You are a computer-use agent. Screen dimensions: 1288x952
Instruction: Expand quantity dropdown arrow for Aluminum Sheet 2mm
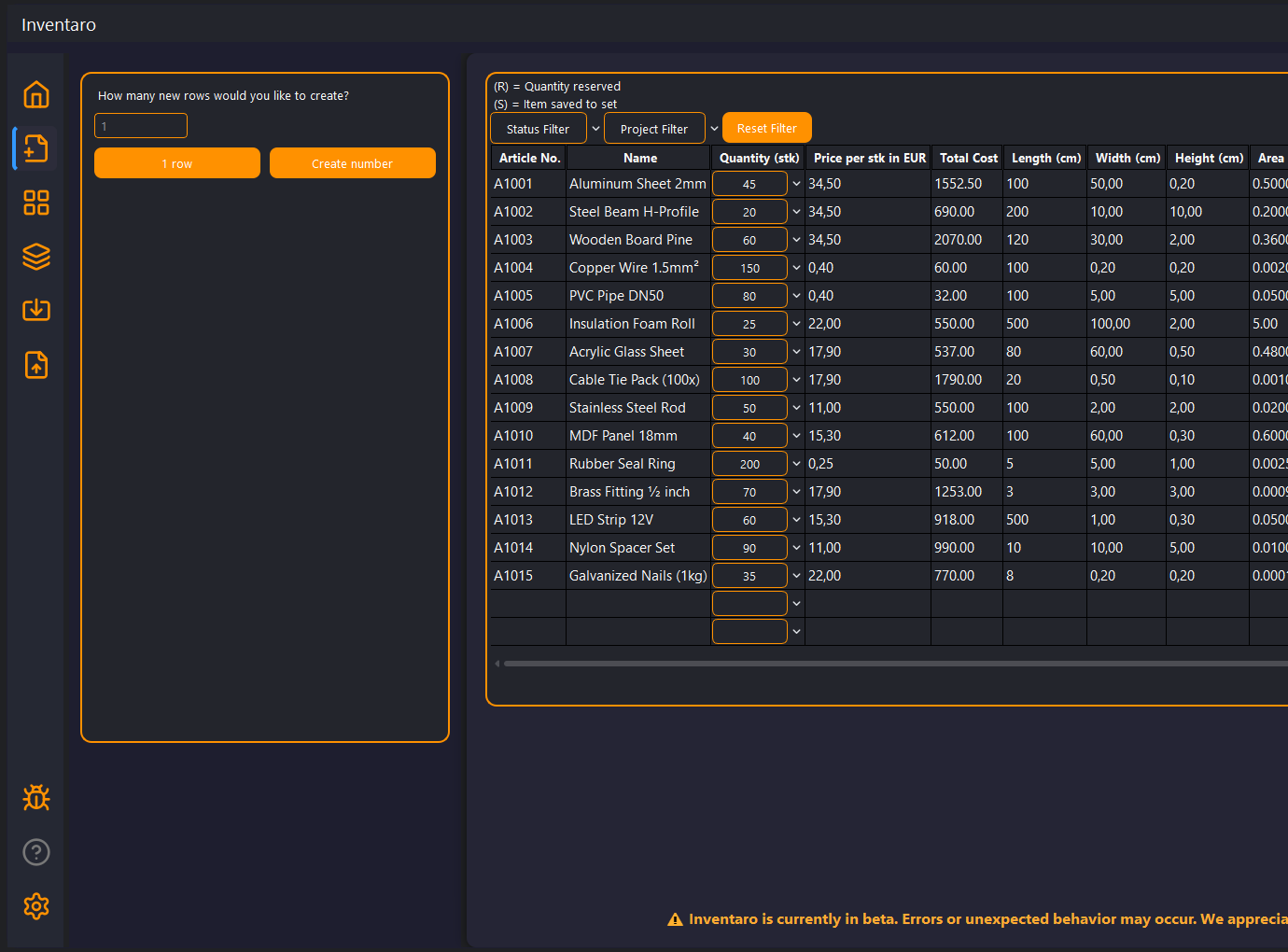tap(796, 184)
